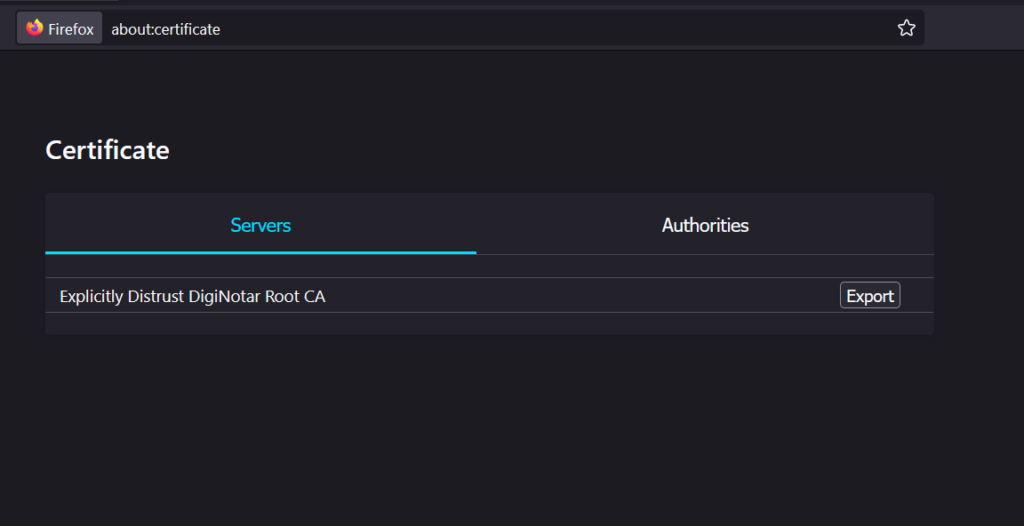Select the Servers tab

[261, 225]
